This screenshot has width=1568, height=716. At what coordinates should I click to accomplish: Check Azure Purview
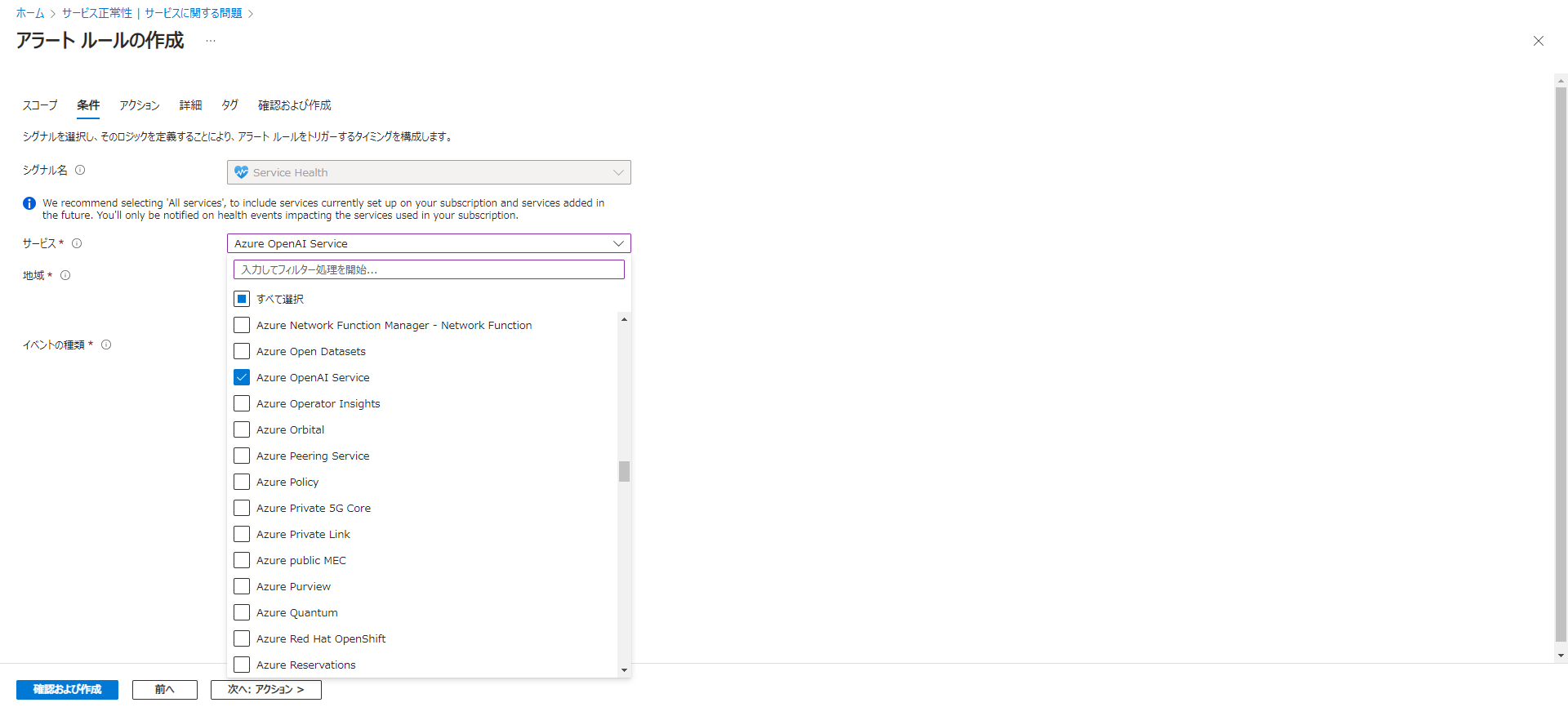pyautogui.click(x=242, y=586)
